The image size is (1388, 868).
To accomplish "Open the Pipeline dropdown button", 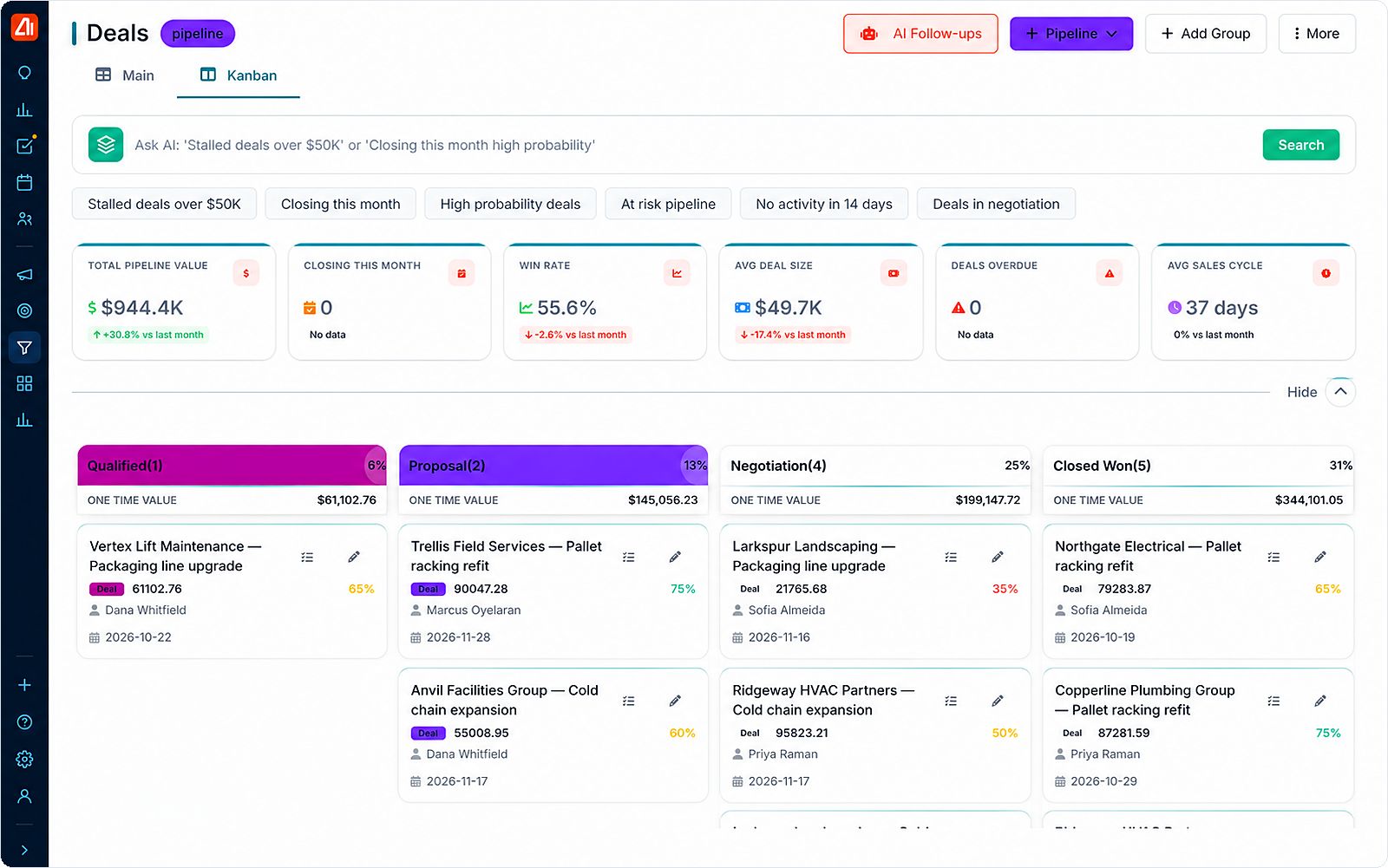I will pos(1071,34).
